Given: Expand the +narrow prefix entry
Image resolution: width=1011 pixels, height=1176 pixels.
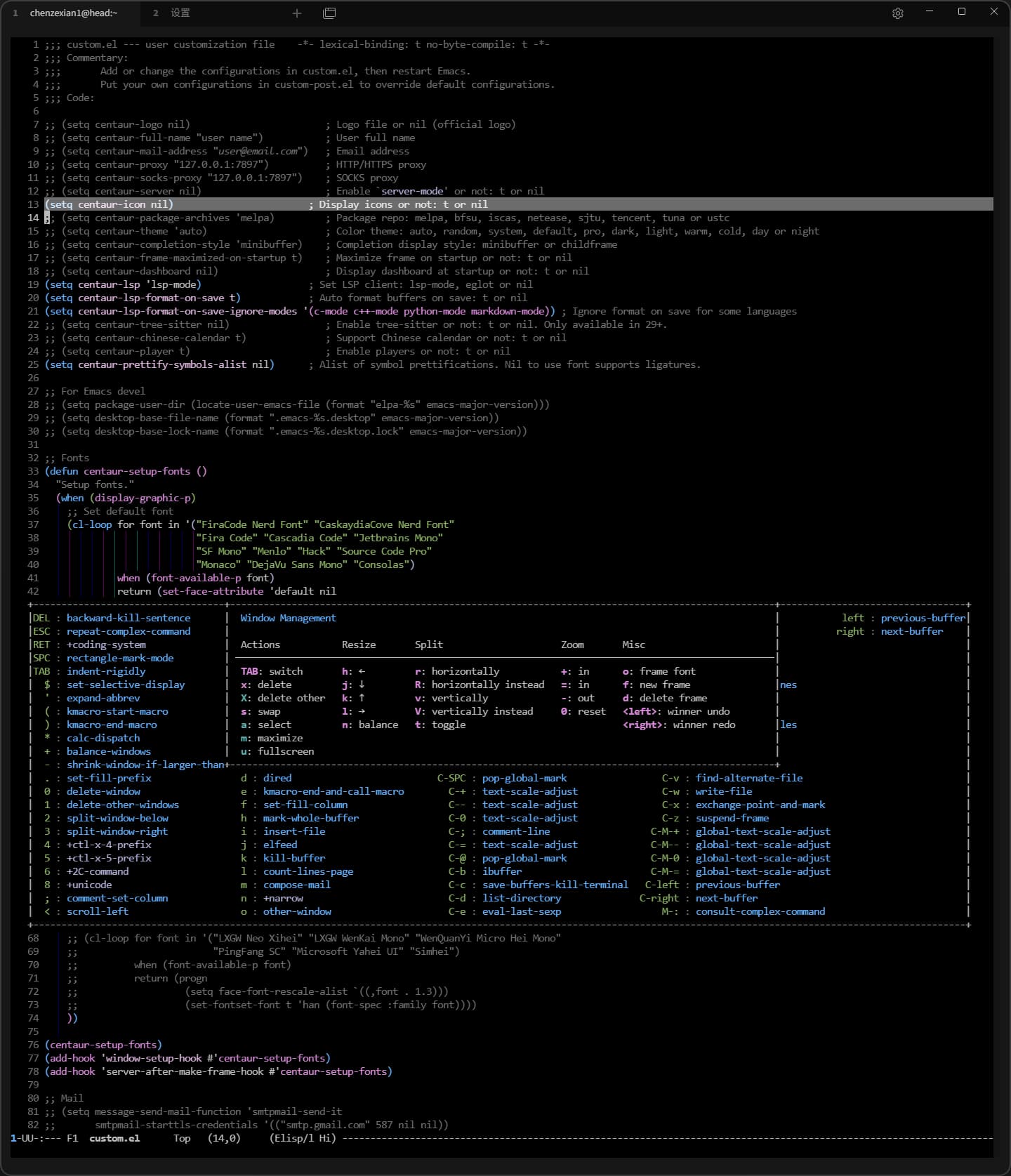Looking at the screenshot, I should (283, 898).
